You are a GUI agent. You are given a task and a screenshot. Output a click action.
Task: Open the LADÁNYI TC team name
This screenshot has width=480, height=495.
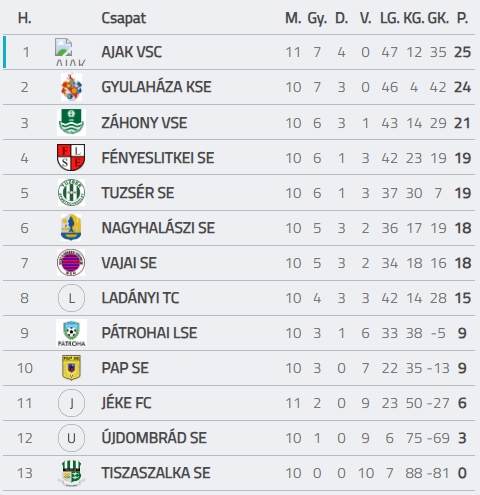pos(140,298)
